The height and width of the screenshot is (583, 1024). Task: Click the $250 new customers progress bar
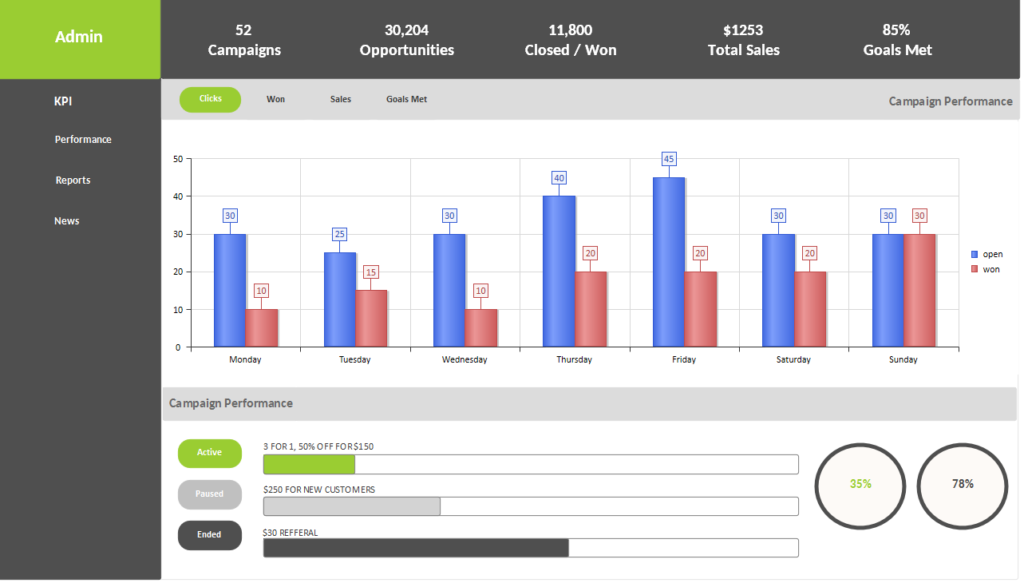tap(530, 506)
